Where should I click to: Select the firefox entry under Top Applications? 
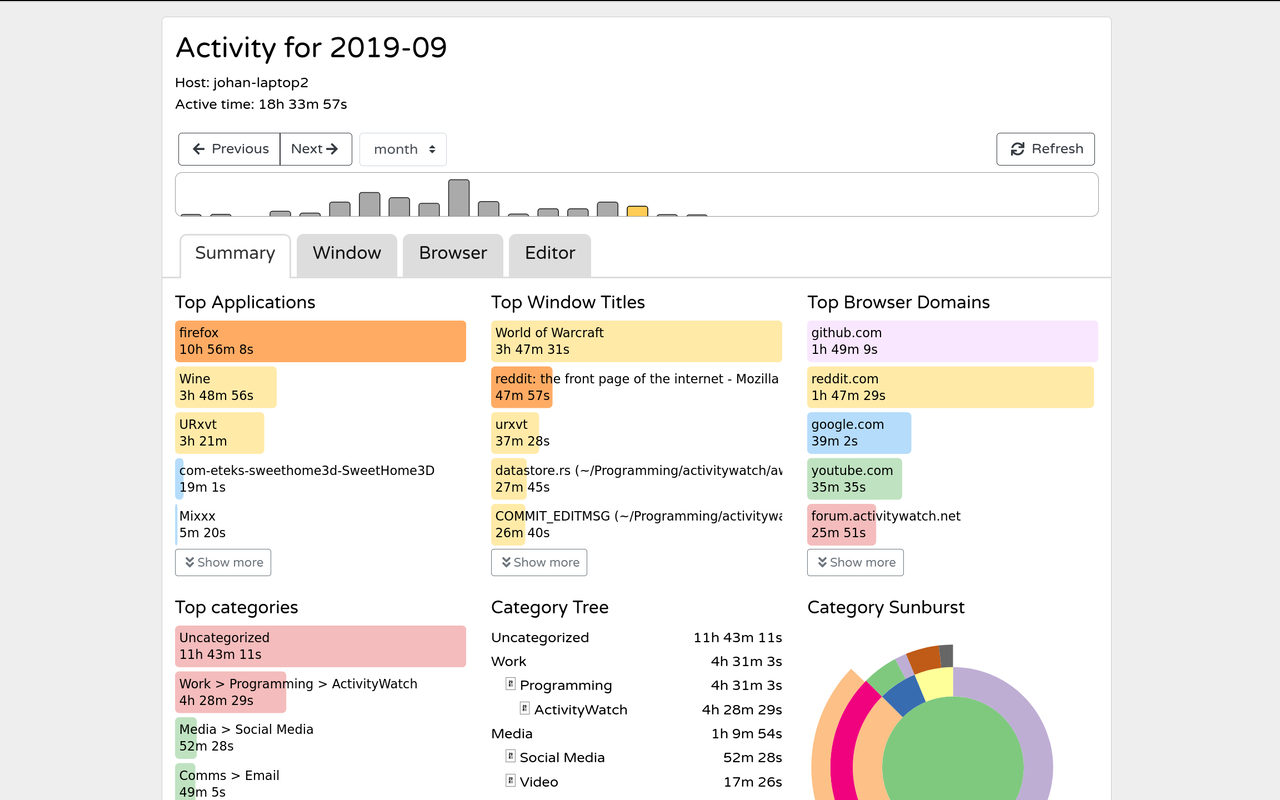click(320, 340)
